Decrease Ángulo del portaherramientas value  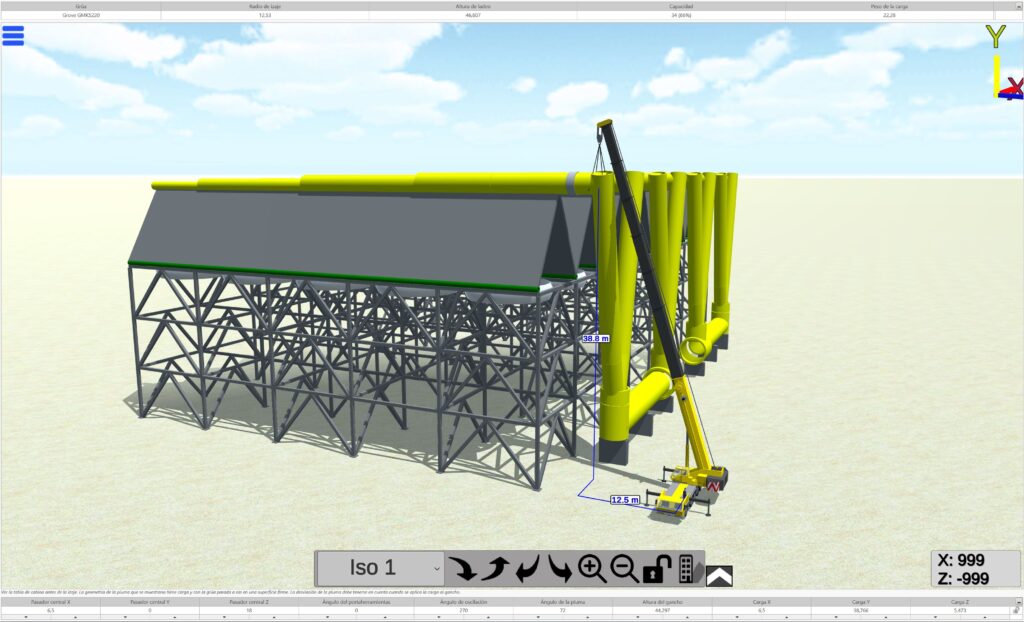pos(328,617)
